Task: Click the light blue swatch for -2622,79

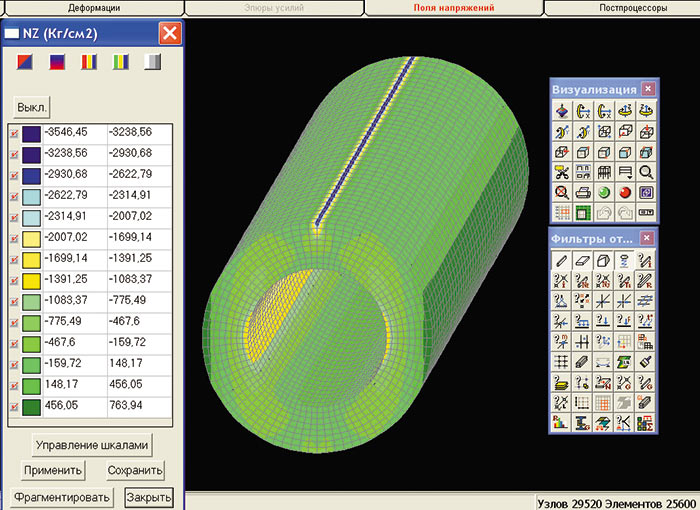Action: coord(32,195)
